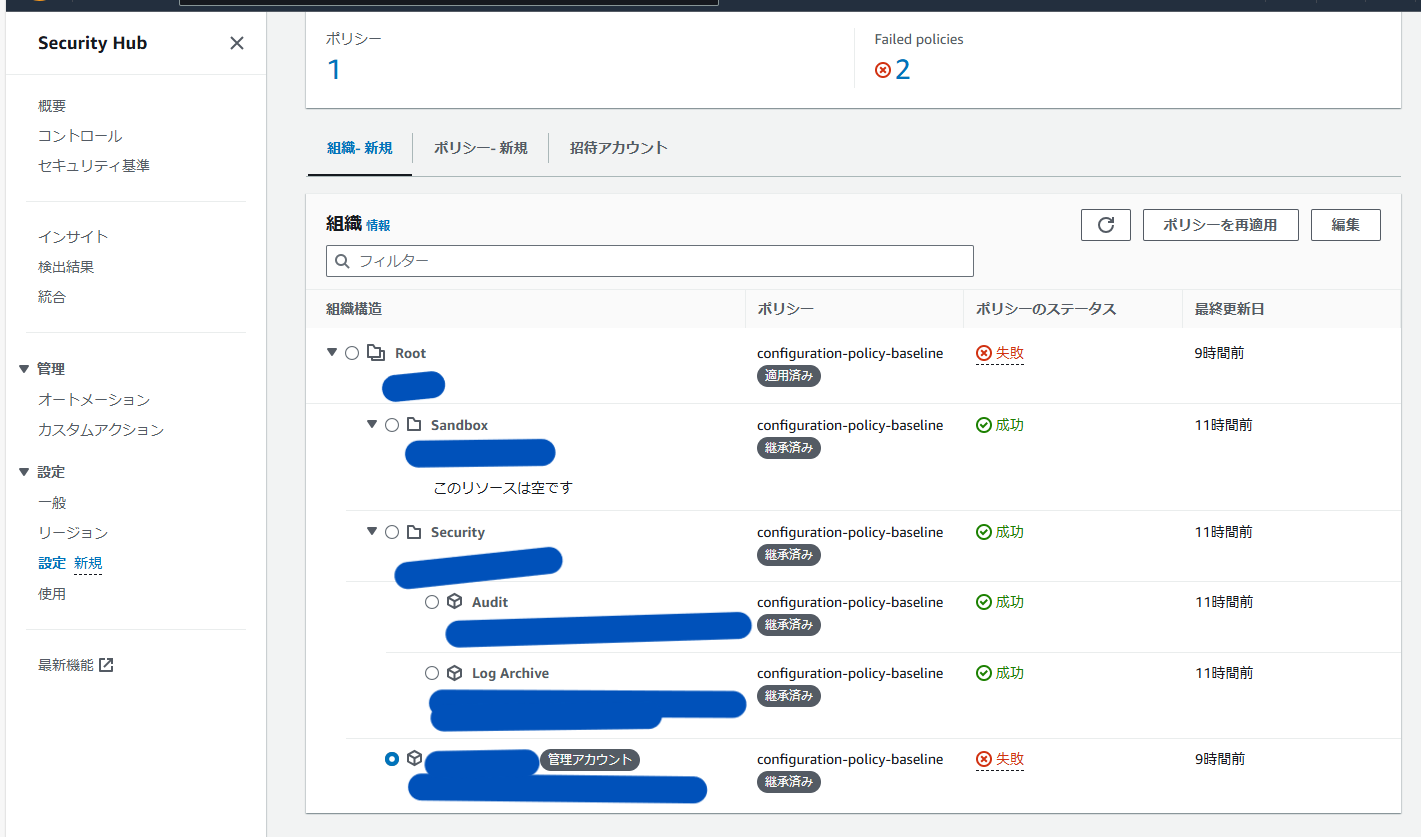Open コントロール in the sidebar

point(80,136)
